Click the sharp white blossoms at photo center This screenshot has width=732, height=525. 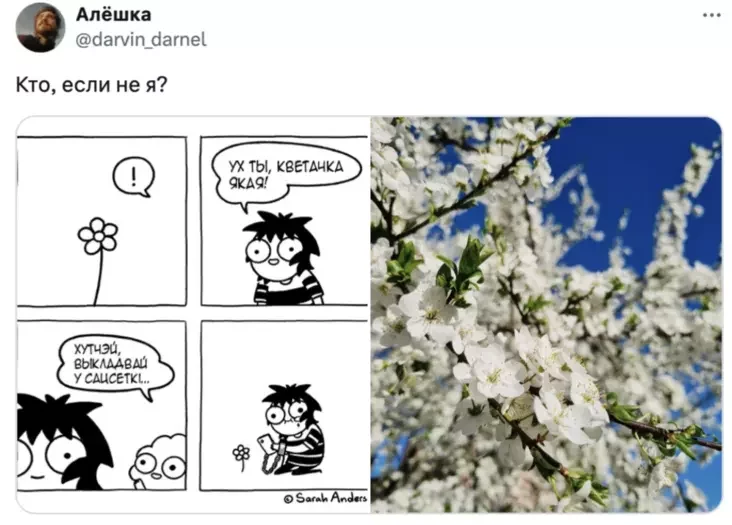tap(514, 369)
